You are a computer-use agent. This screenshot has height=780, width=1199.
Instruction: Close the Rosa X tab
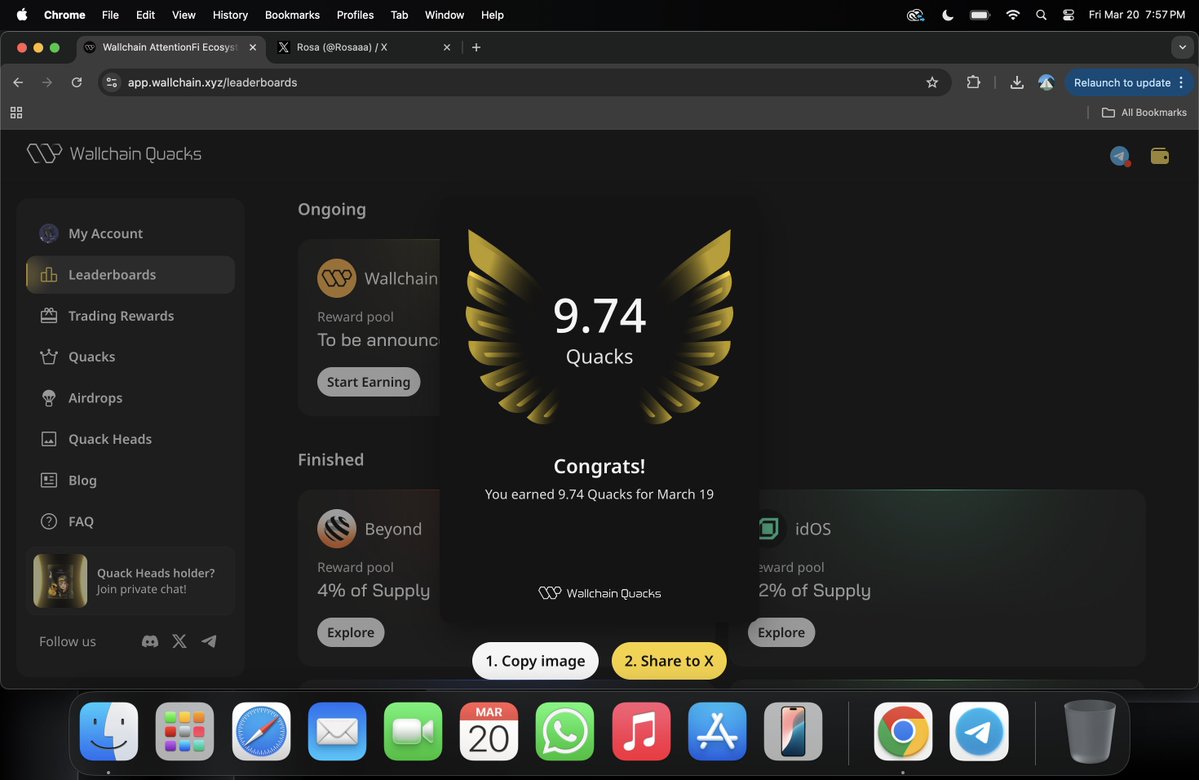pos(447,47)
